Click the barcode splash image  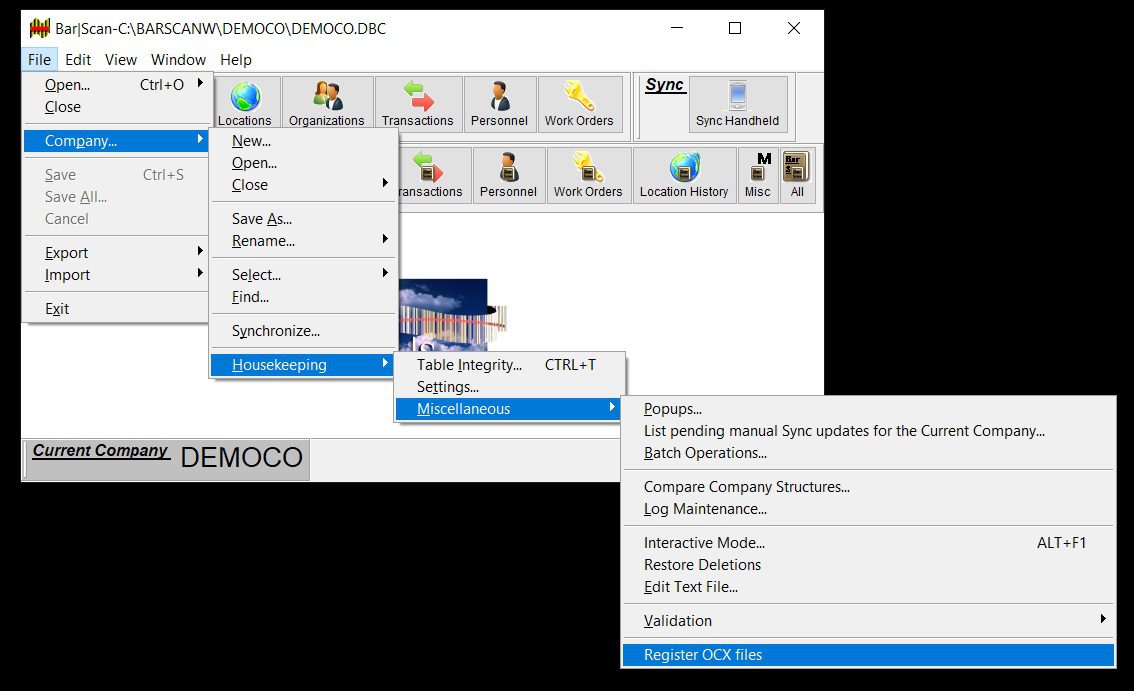452,315
